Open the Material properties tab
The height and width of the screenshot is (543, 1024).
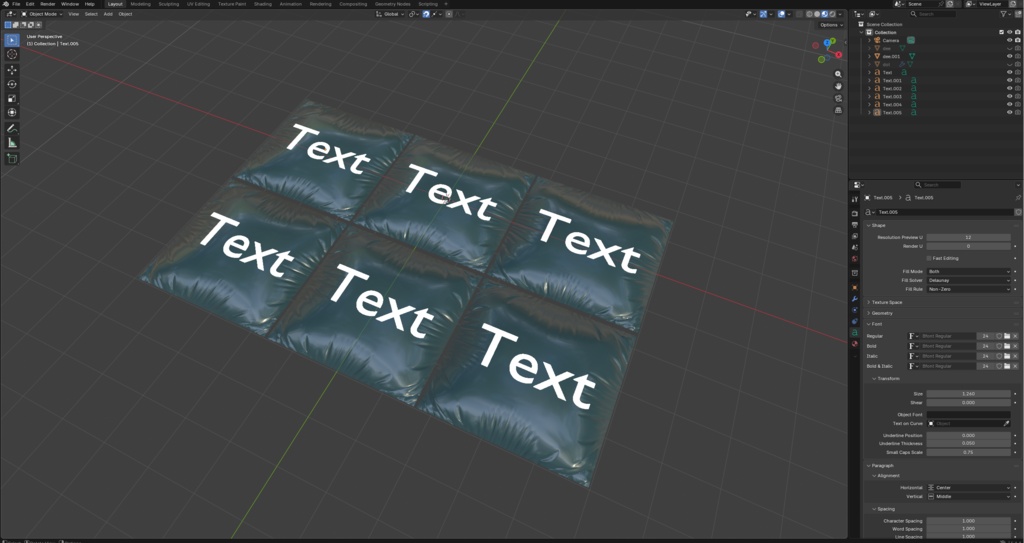[855, 344]
